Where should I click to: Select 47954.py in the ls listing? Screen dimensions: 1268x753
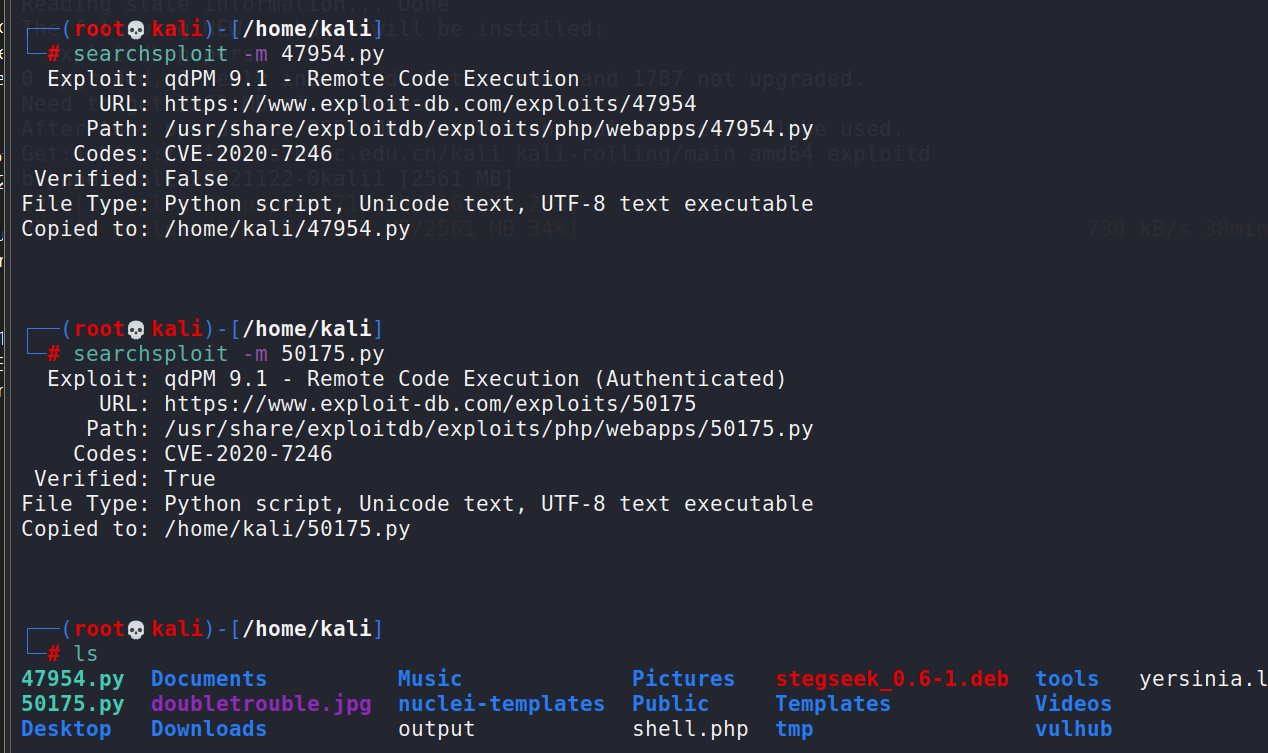click(73, 679)
